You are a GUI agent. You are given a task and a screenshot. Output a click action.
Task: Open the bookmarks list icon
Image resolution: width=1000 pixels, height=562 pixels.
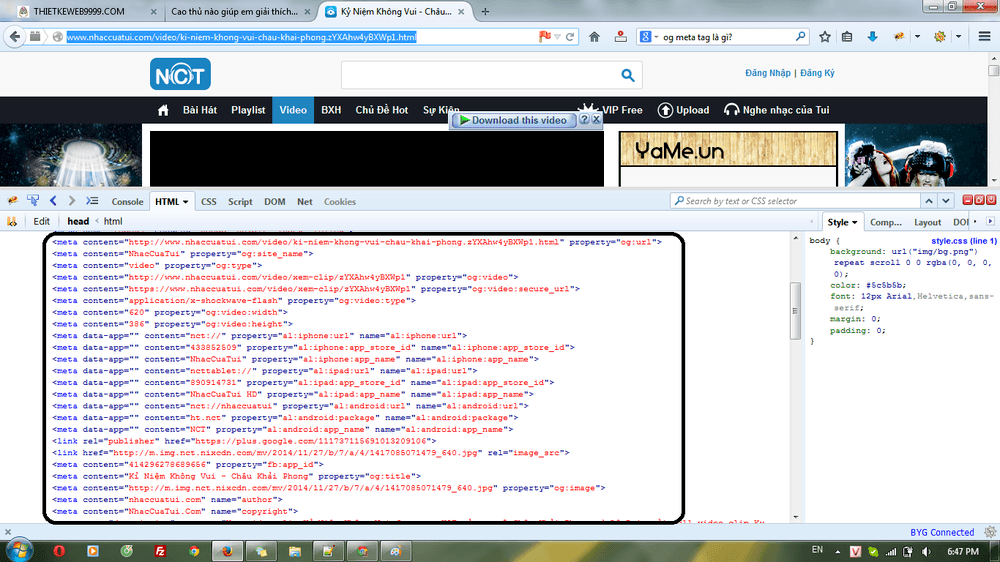pyautogui.click(x=847, y=37)
